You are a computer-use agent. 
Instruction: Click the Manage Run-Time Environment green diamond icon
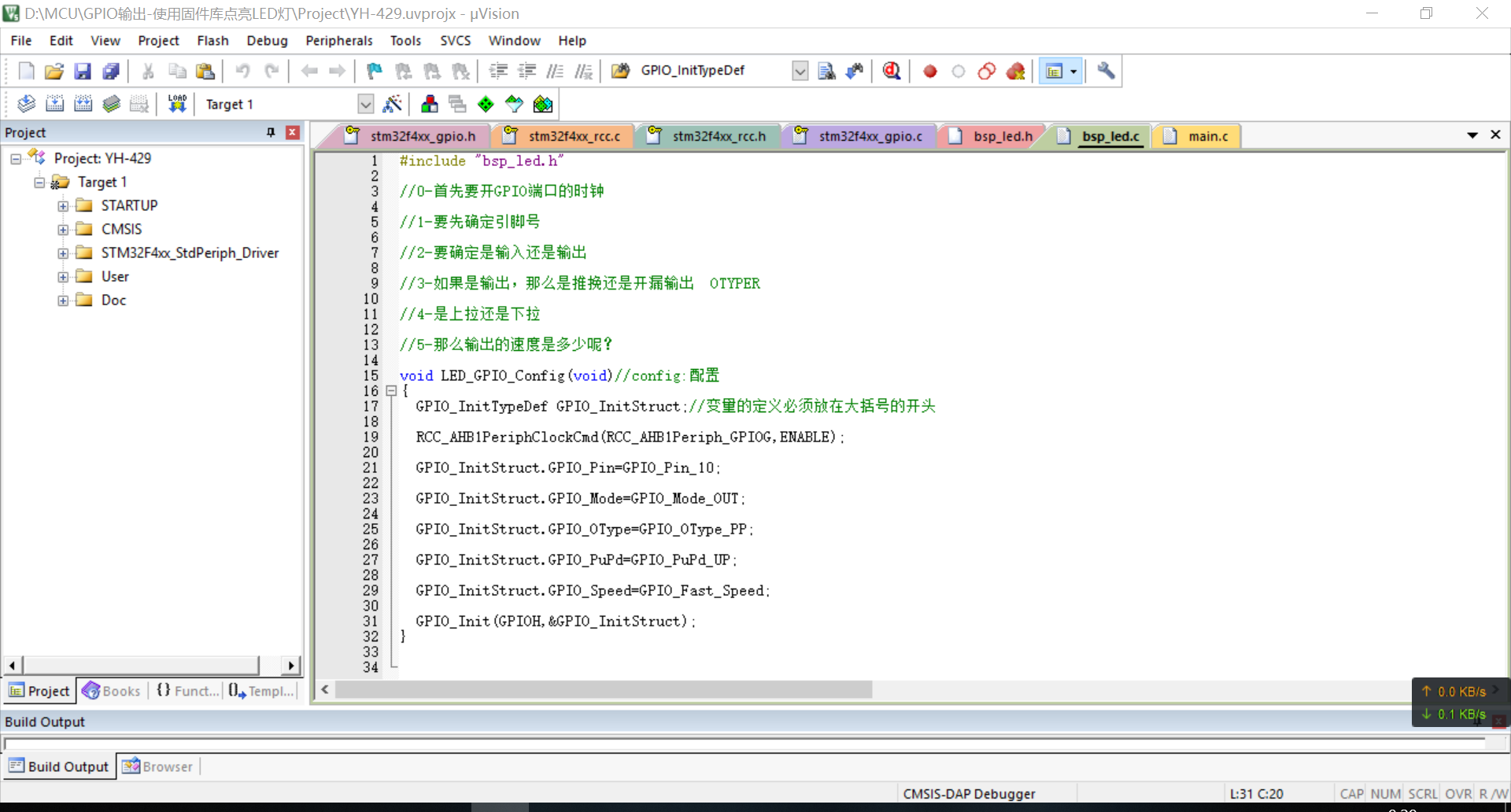486,104
